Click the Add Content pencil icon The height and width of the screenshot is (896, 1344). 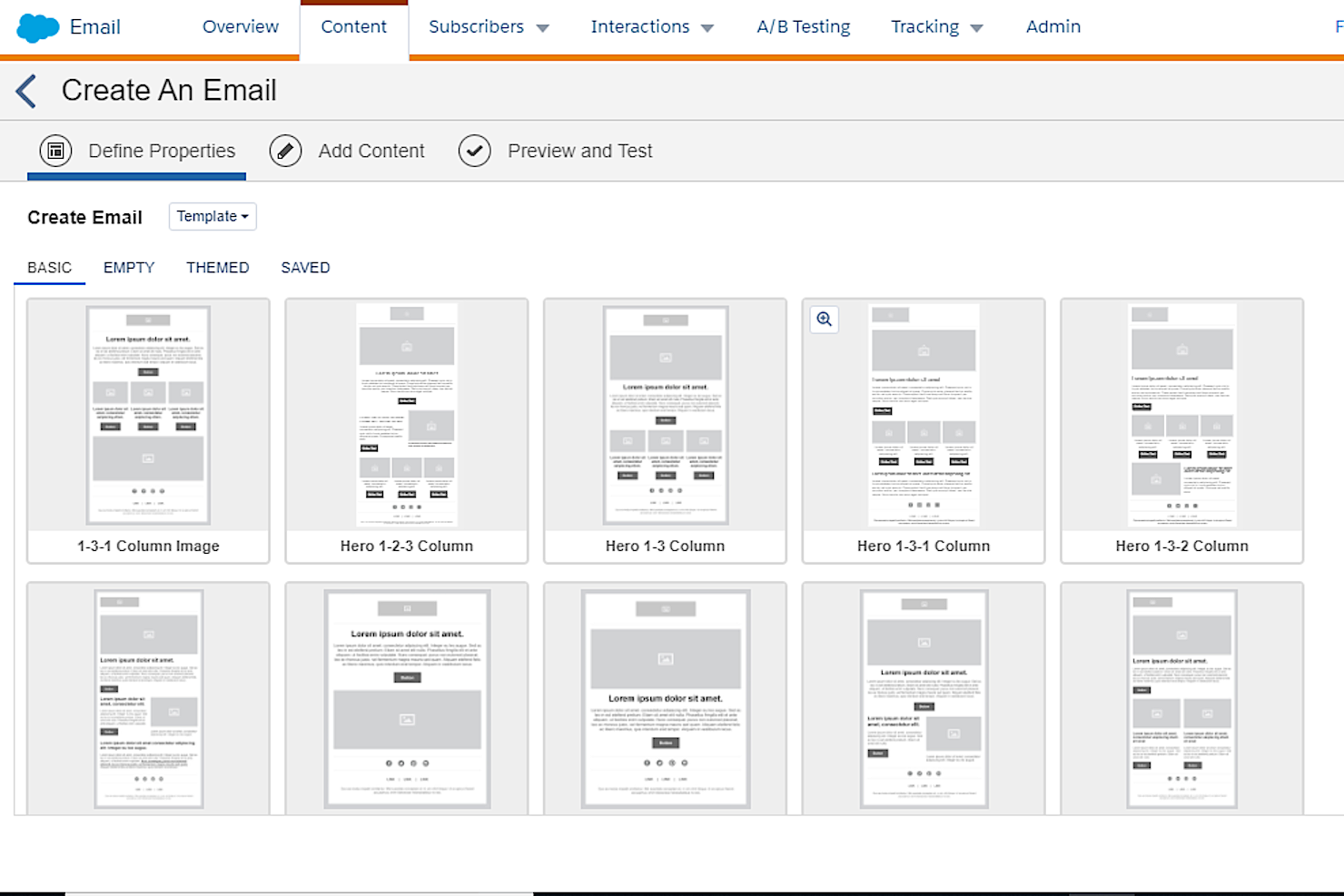coord(285,151)
